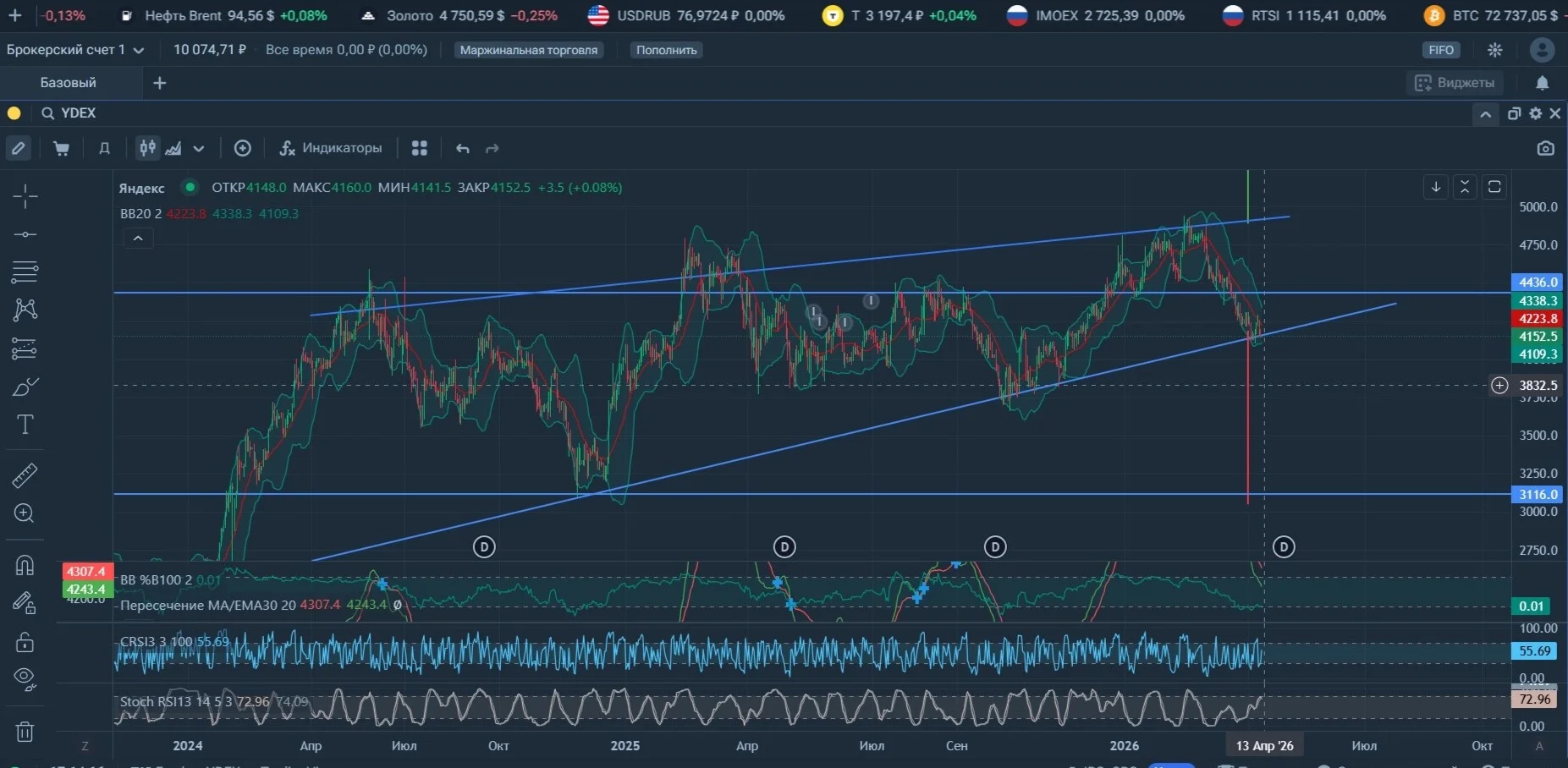The height and width of the screenshot is (768, 1568).
Task: Toggle the stay-in-drawing-mode pencil lock
Action: 25,603
